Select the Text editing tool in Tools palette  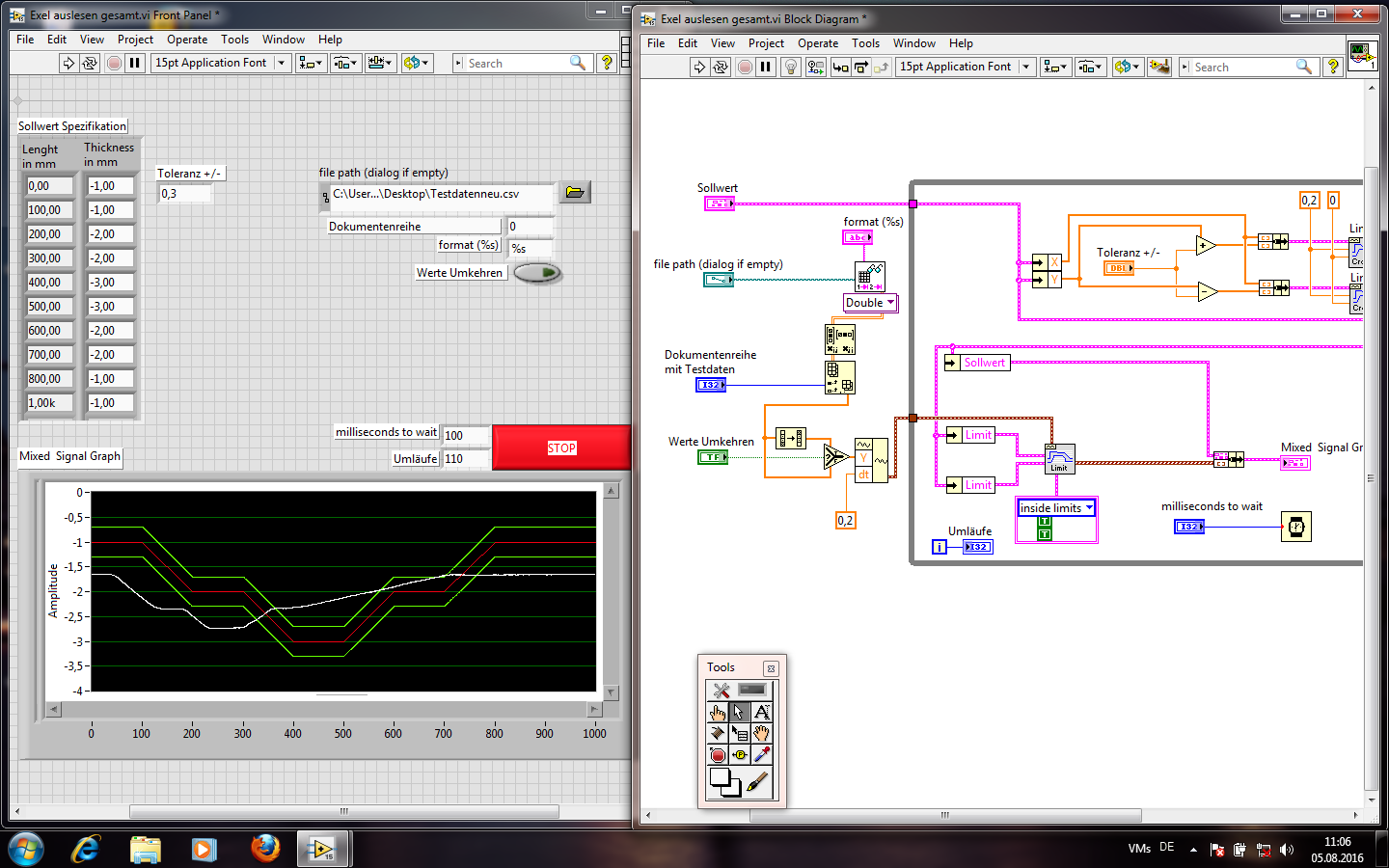coord(761,712)
